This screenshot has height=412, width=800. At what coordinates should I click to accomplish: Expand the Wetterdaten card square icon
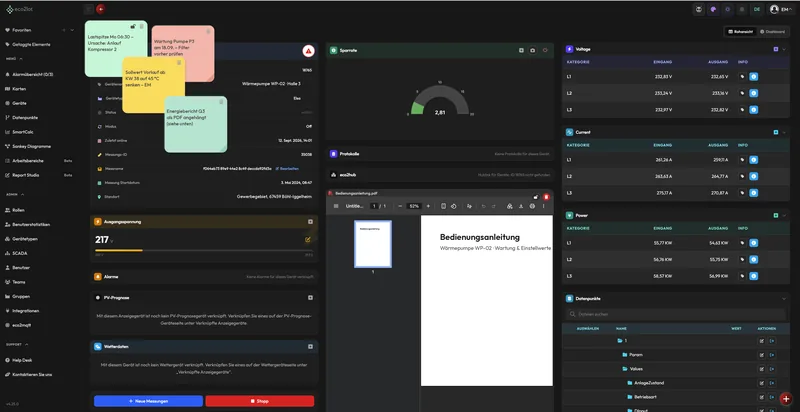310,347
